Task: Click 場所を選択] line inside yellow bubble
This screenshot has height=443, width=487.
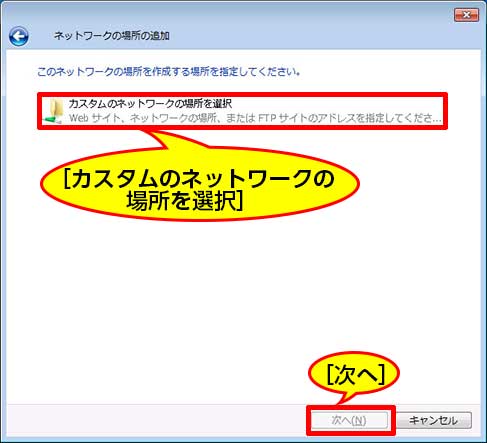Action: (x=185, y=202)
